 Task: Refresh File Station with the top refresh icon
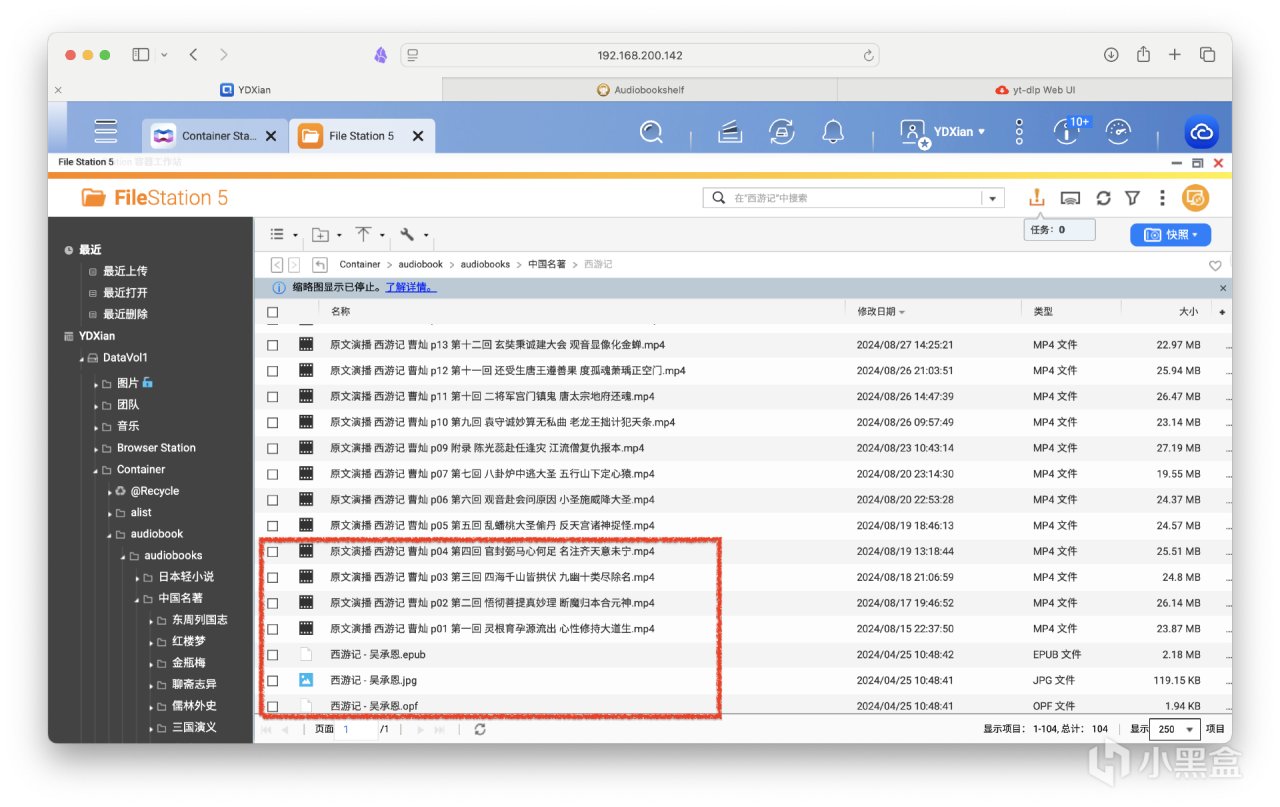1103,198
